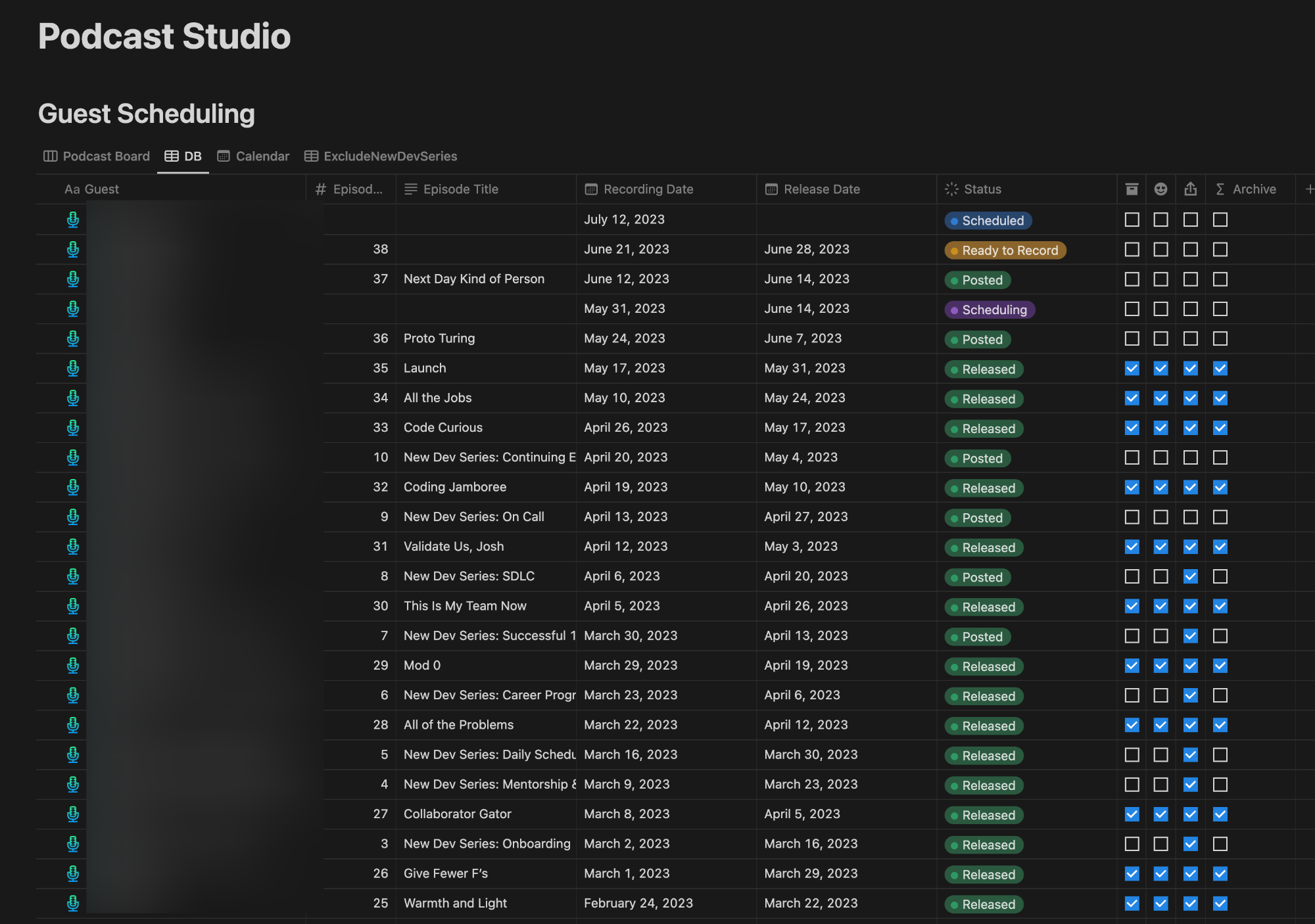Open the Scheduled status tag in first row
The width and height of the screenshot is (1315, 924).
tap(988, 221)
